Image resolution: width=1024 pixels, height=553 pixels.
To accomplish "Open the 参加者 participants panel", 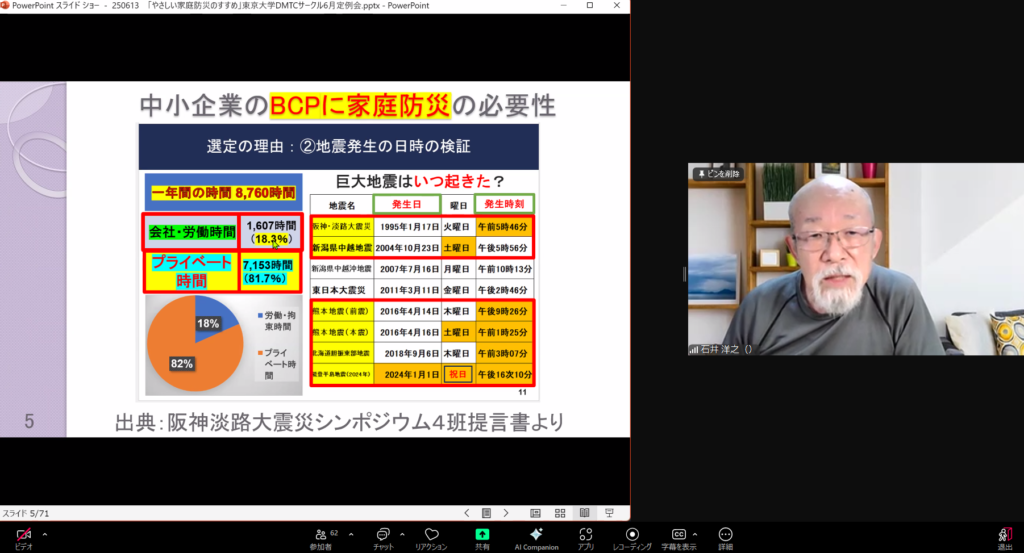I will click(322, 536).
